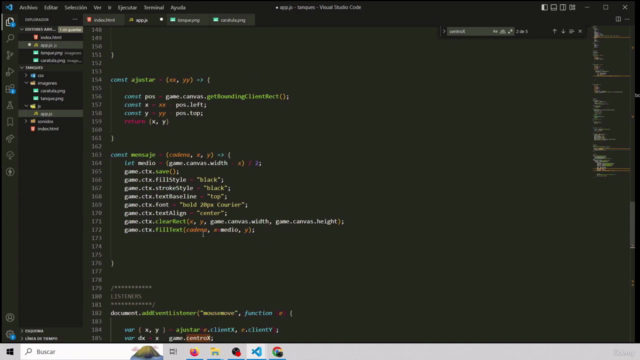Image resolution: width=640 pixels, height=360 pixels.
Task: Toggle regular expression in find widget
Action: click(510, 31)
